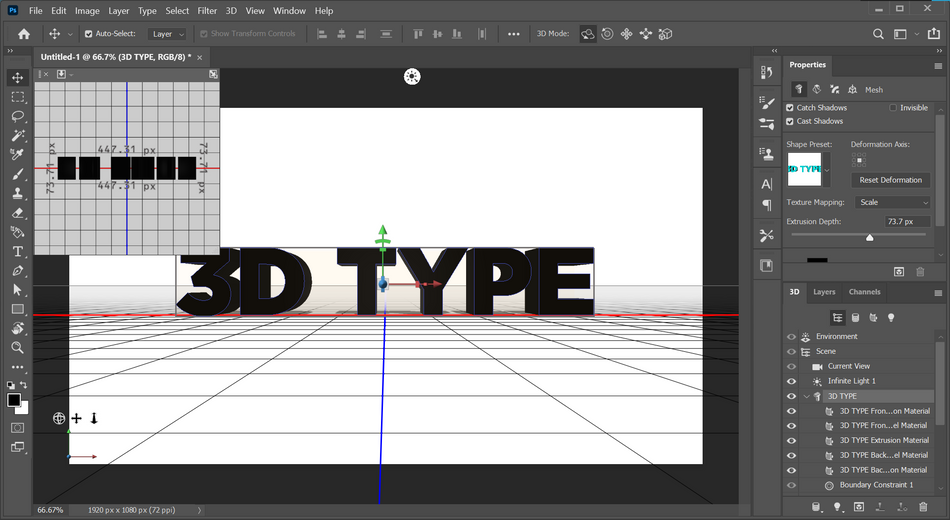The image size is (950, 520).
Task: Hide the 3D TYPE mesh eye icon
Action: coord(791,396)
